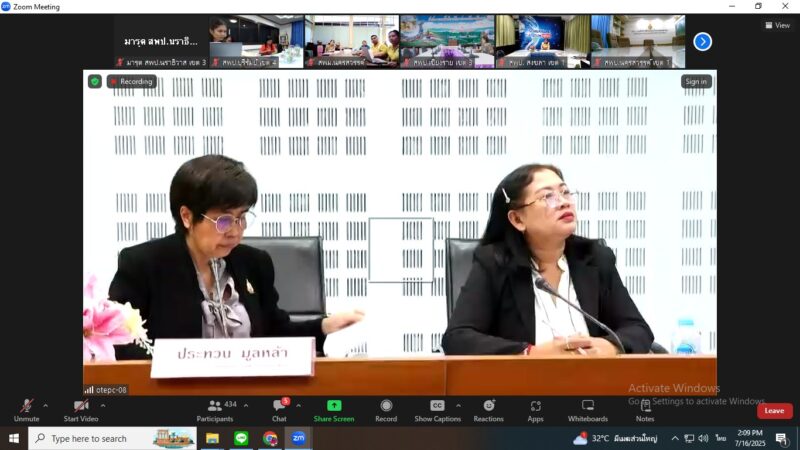Open the Reactions menu

coord(488,409)
